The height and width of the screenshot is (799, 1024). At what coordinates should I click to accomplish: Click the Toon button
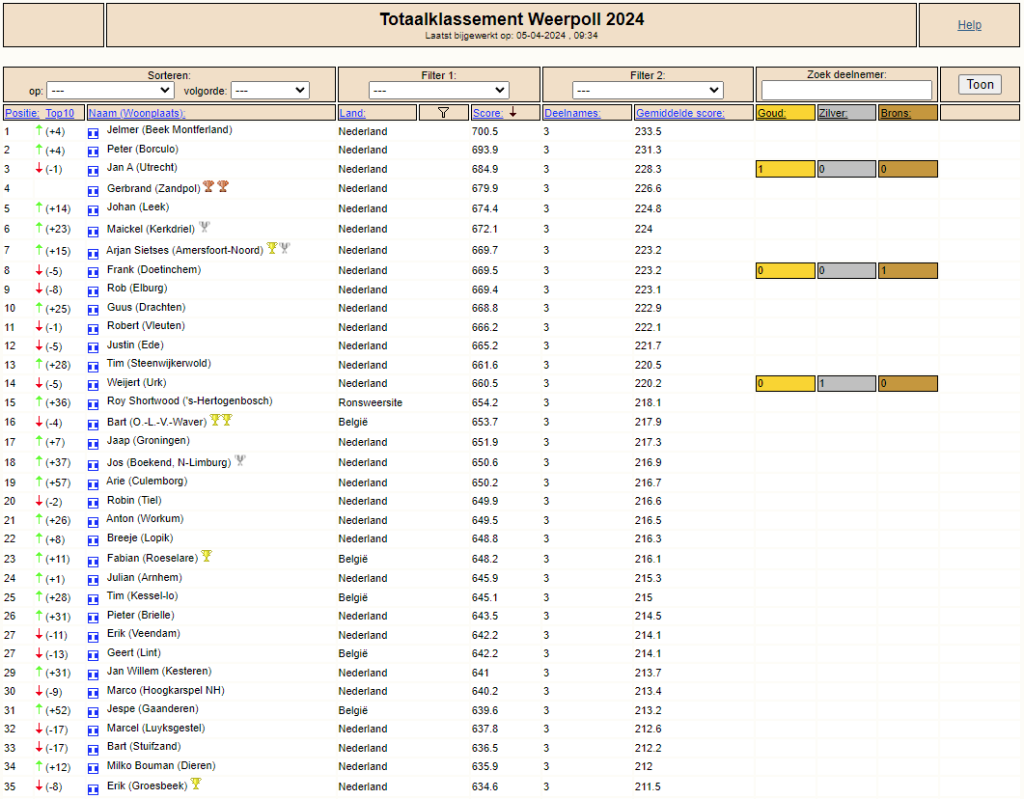[980, 84]
